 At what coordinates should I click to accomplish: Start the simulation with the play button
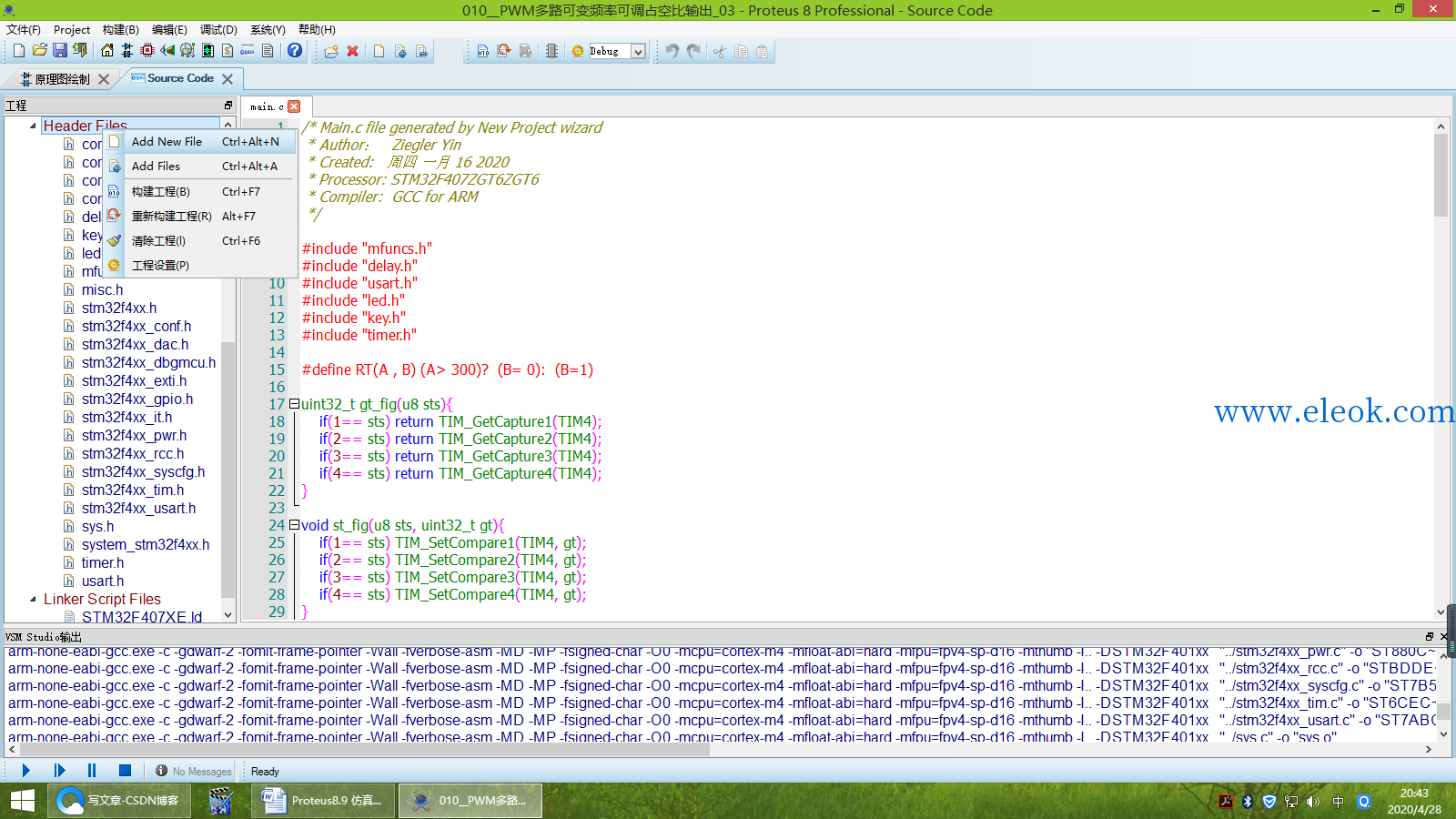pyautogui.click(x=25, y=771)
